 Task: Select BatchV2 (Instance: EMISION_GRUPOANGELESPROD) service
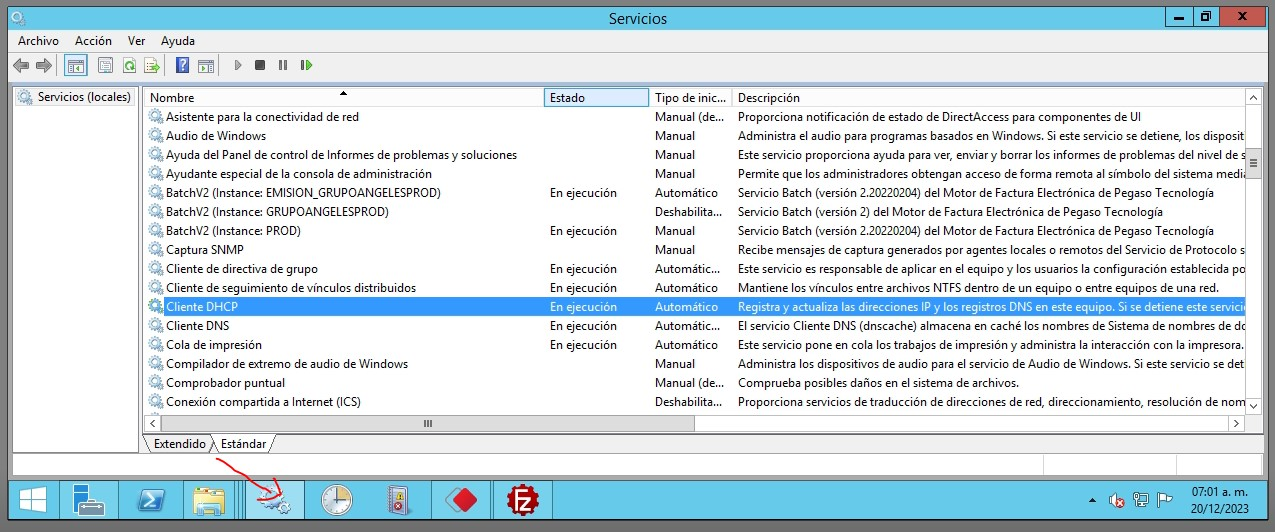point(303,193)
